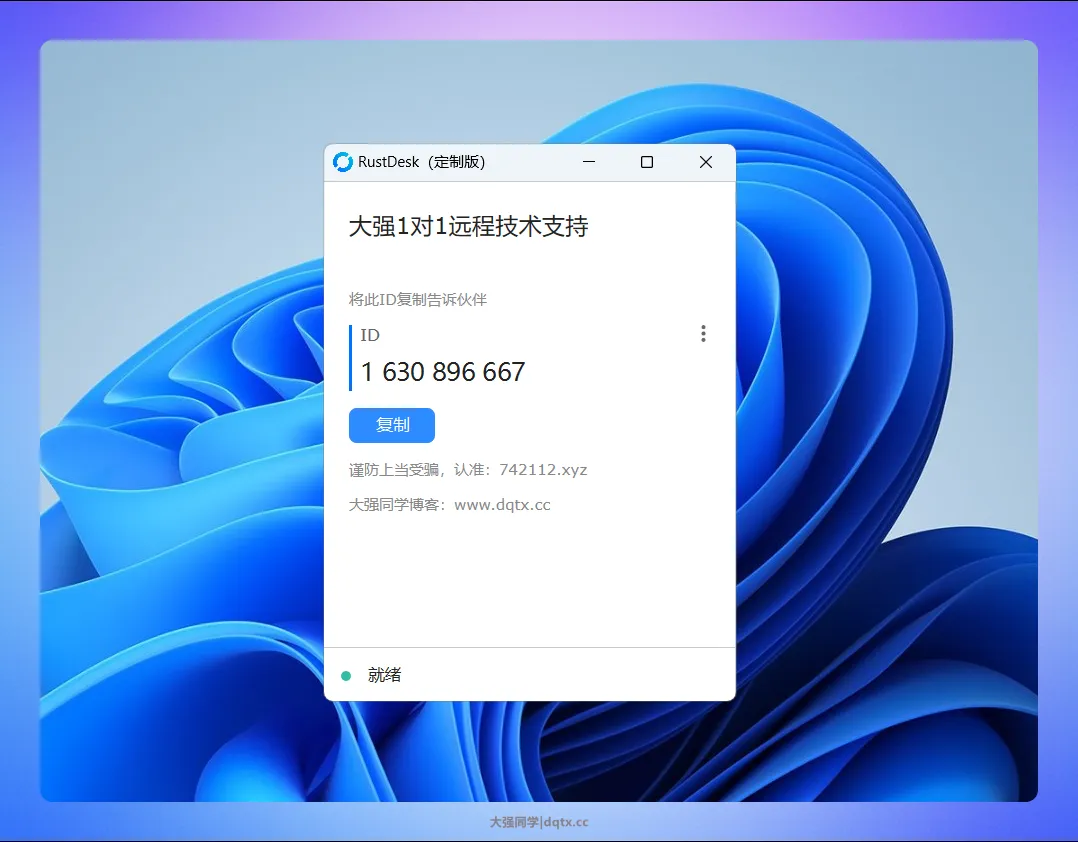Minimize the RustDesk window
This screenshot has height=842, width=1078.
589,162
